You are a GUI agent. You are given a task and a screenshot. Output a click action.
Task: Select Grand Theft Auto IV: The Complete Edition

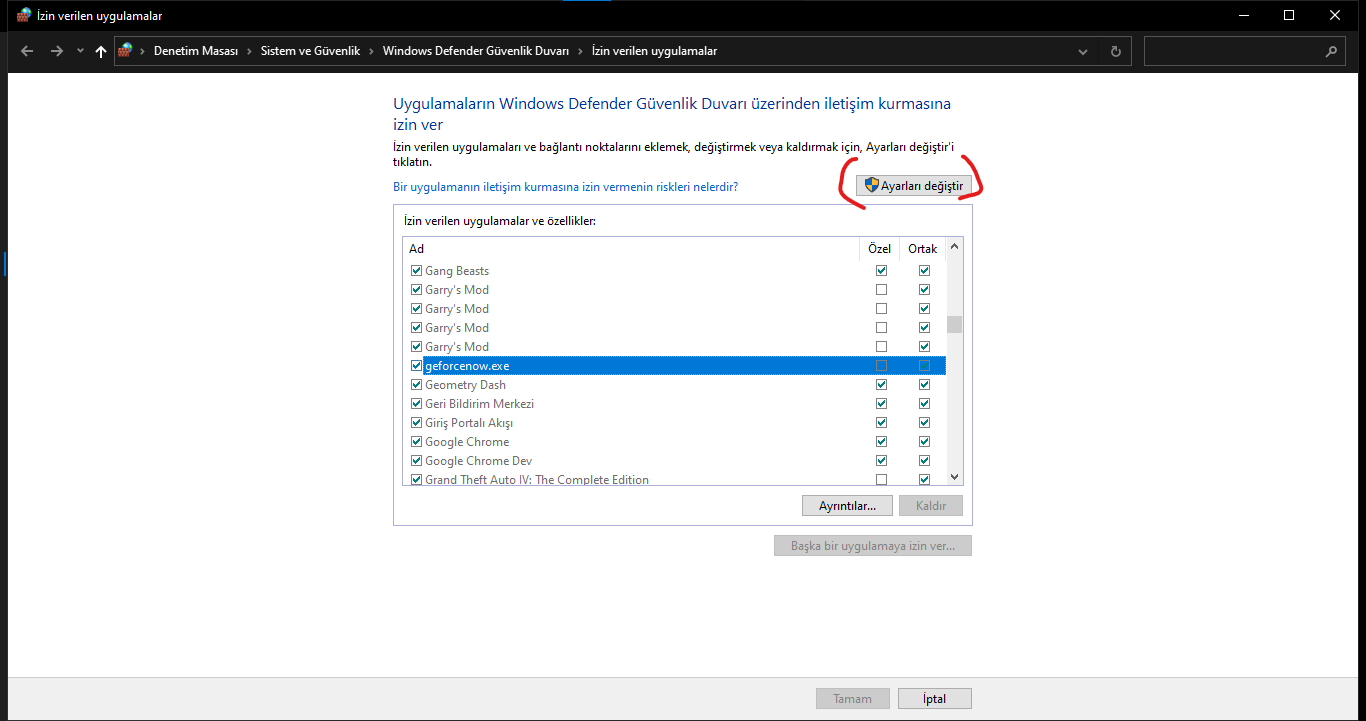(x=675, y=479)
